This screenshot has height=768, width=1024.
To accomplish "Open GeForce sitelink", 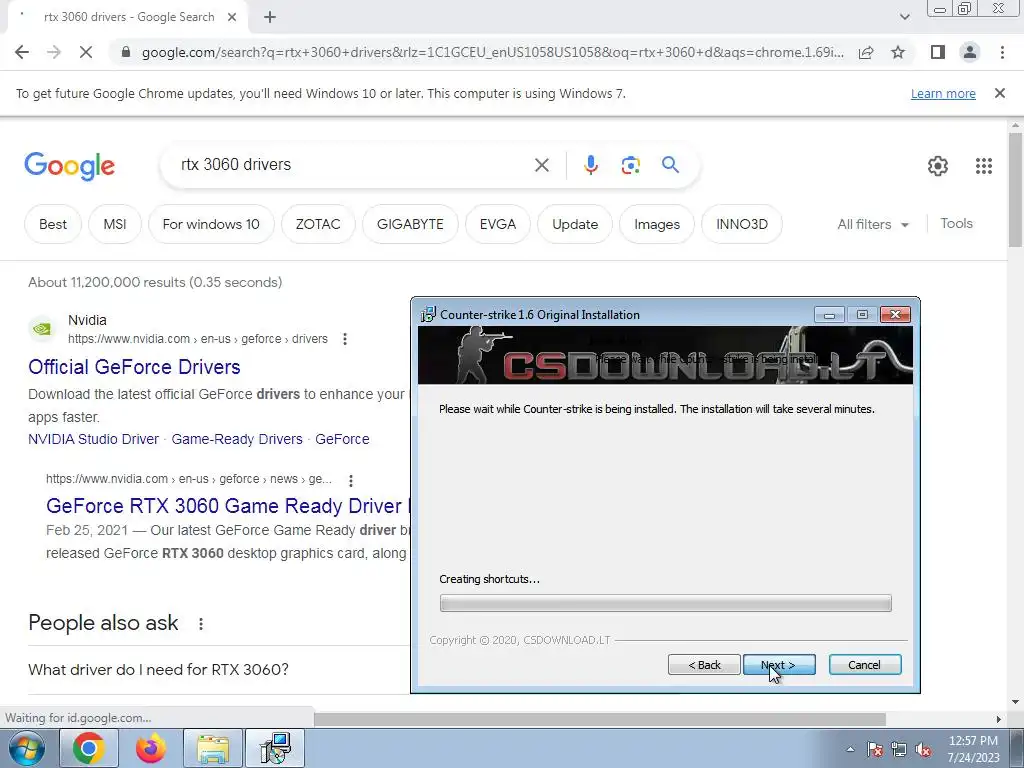I will tap(342, 440).
